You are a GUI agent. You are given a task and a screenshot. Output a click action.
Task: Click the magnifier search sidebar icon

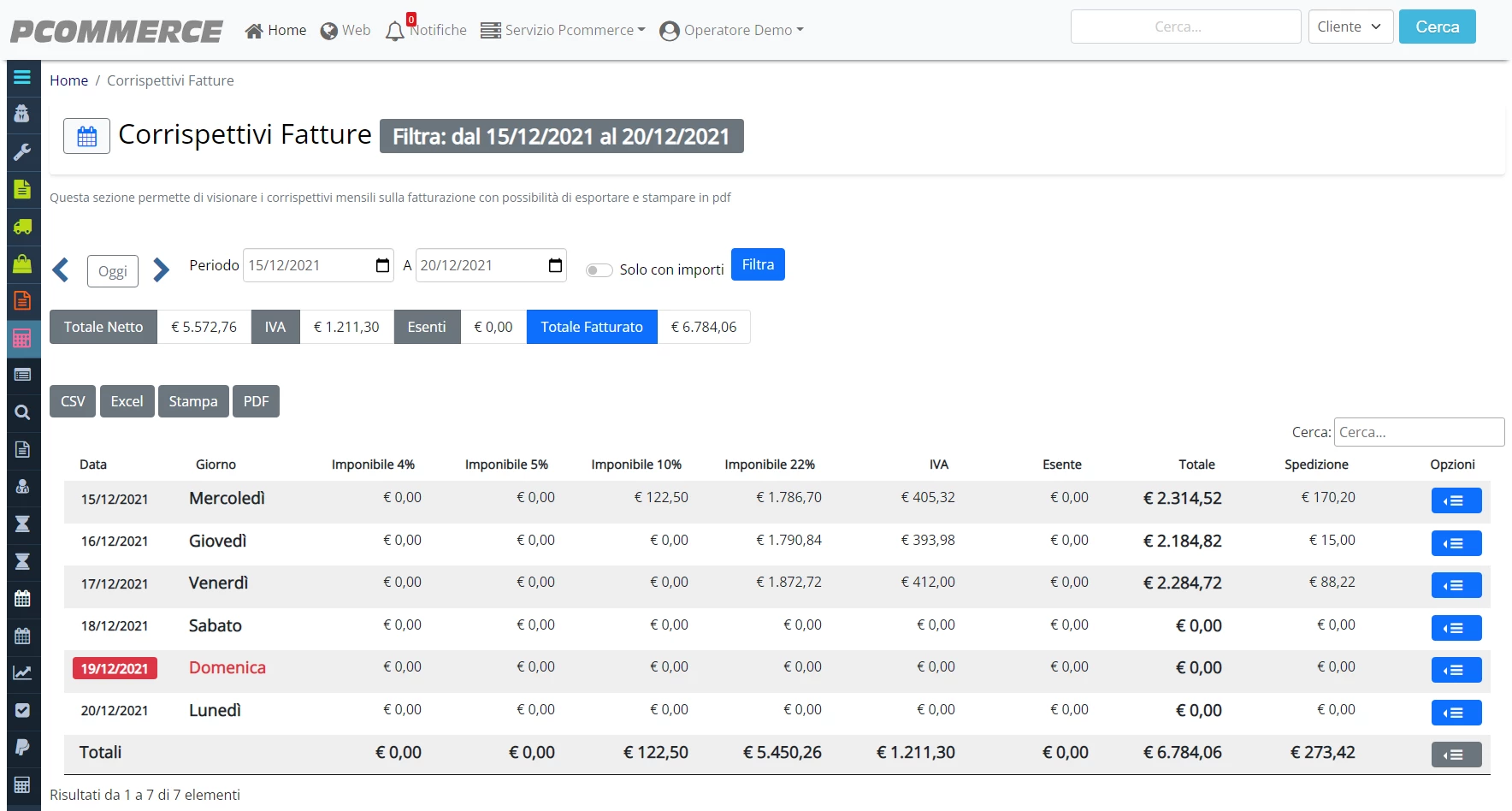(22, 412)
